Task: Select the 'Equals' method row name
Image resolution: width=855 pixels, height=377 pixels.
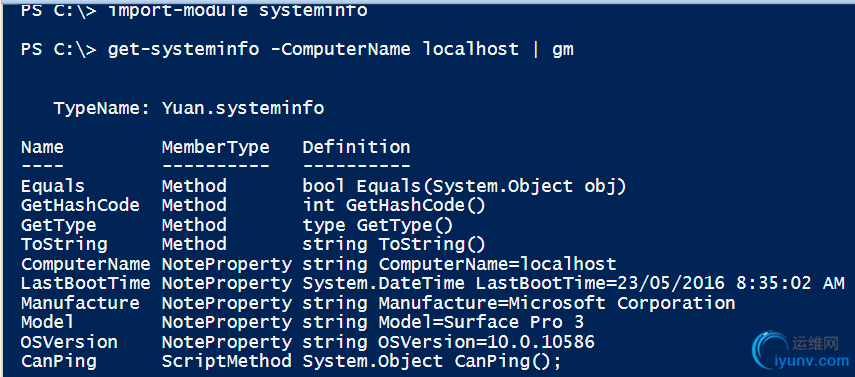Action: [x=53, y=186]
